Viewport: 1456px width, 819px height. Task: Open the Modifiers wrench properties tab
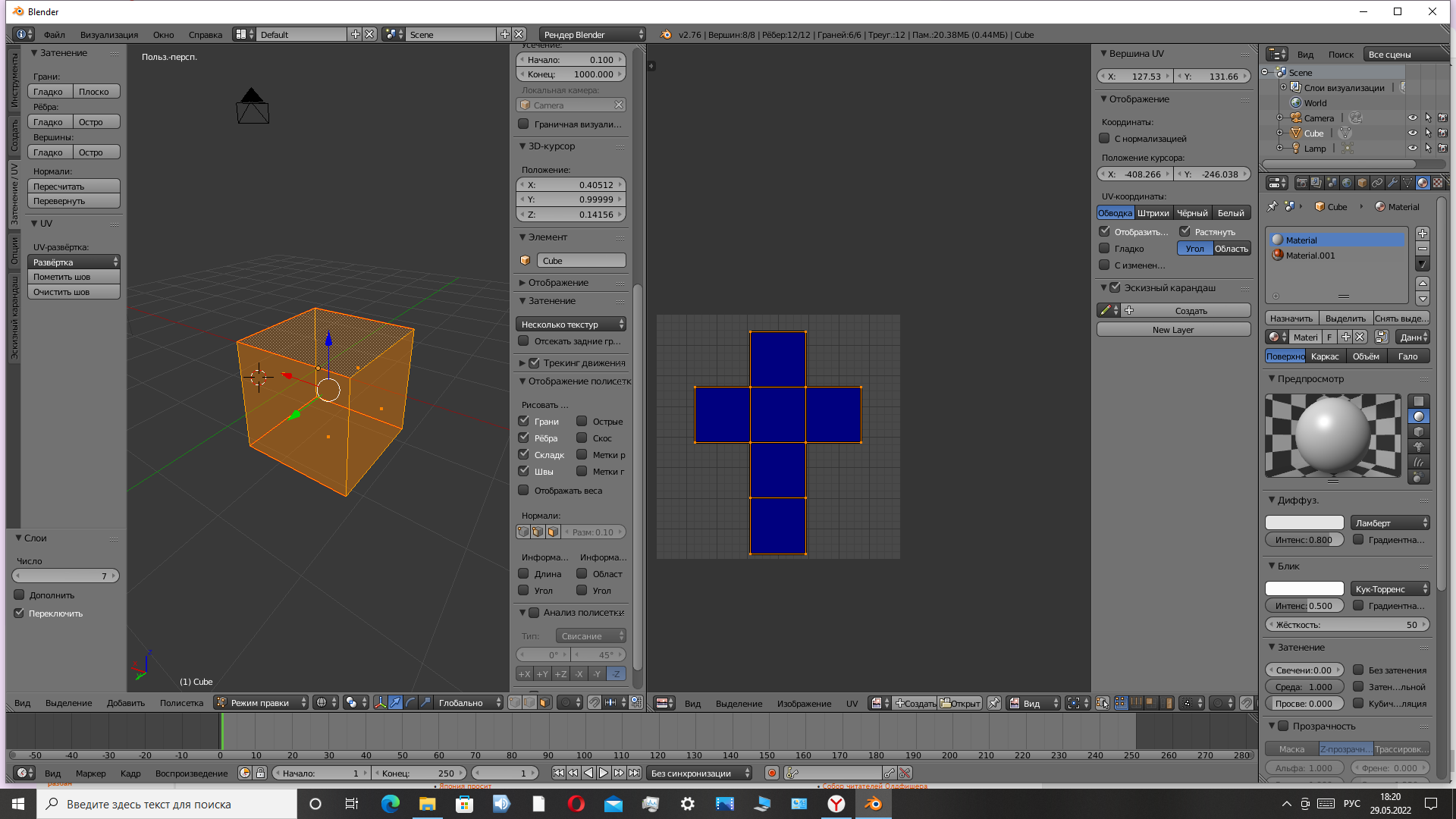(1392, 183)
